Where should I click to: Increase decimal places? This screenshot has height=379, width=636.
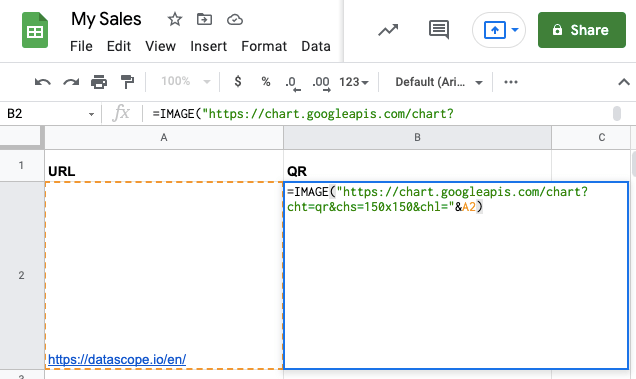[x=321, y=83]
